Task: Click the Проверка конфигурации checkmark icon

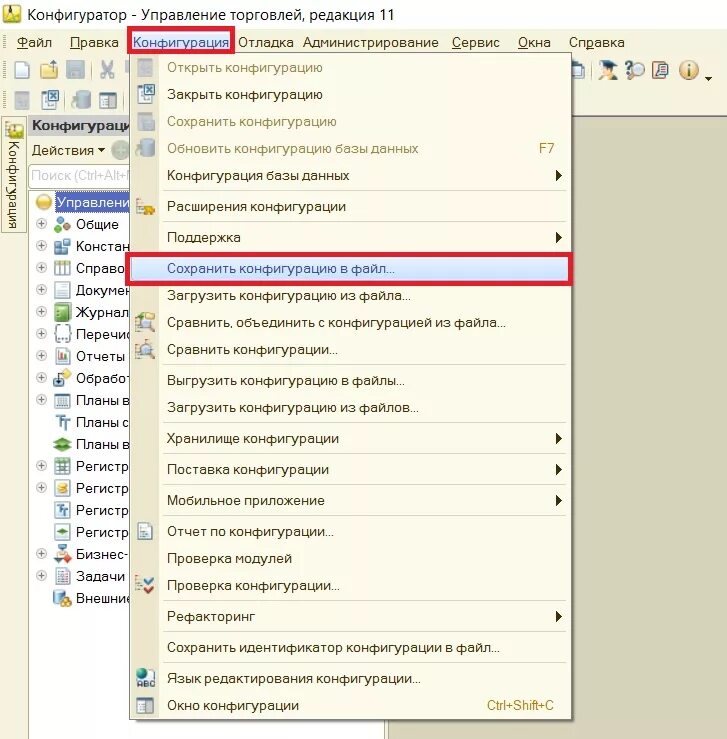Action: (x=145, y=585)
